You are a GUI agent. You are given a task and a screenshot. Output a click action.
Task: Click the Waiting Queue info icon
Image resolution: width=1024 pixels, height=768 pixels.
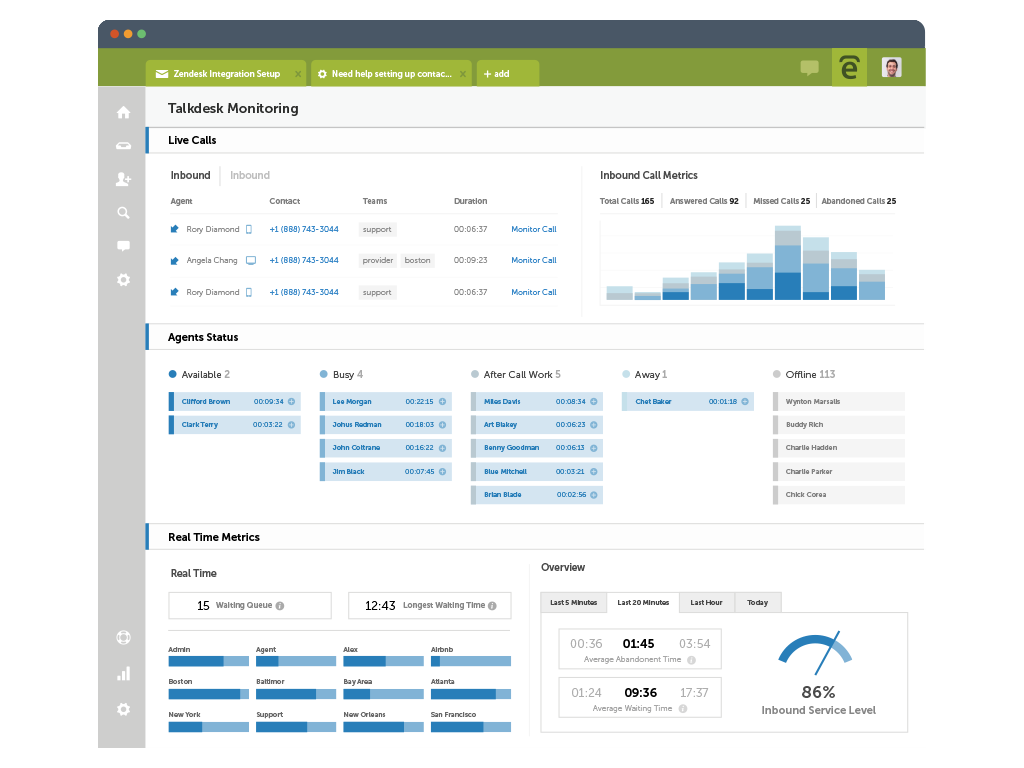coord(280,606)
